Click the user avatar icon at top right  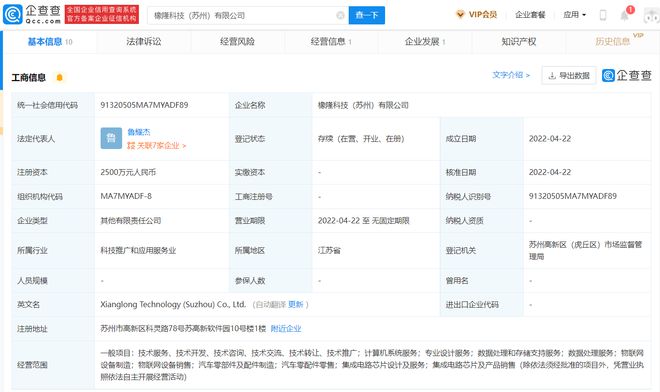652,16
